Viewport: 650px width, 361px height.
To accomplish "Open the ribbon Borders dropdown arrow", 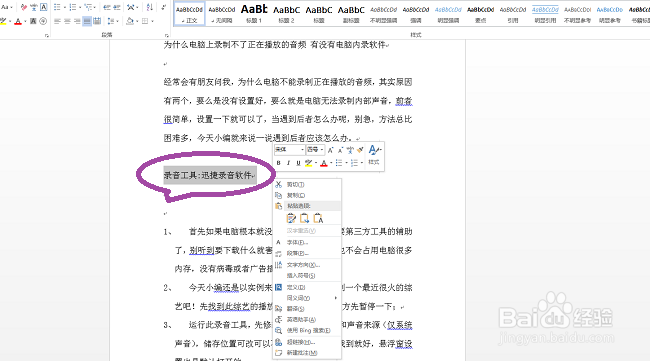I will click(x=152, y=21).
